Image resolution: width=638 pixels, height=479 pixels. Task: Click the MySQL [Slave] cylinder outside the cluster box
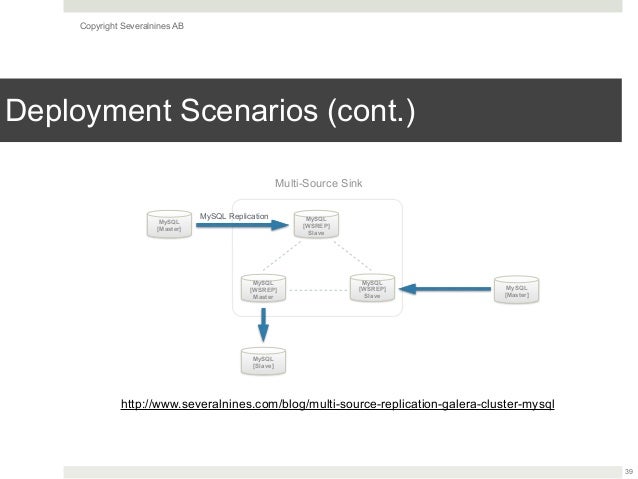tap(263, 361)
